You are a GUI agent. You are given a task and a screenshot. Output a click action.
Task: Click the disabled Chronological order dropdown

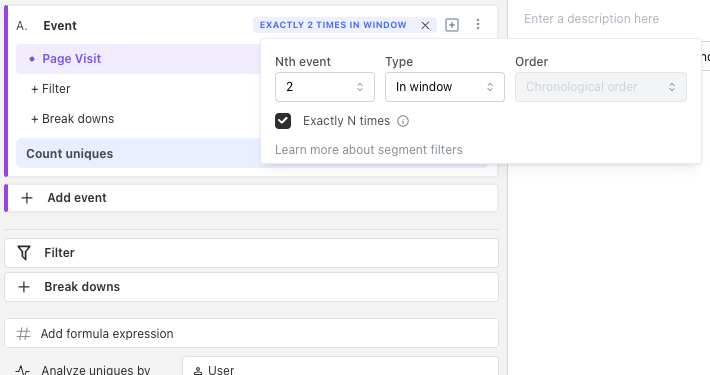pyautogui.click(x=600, y=87)
